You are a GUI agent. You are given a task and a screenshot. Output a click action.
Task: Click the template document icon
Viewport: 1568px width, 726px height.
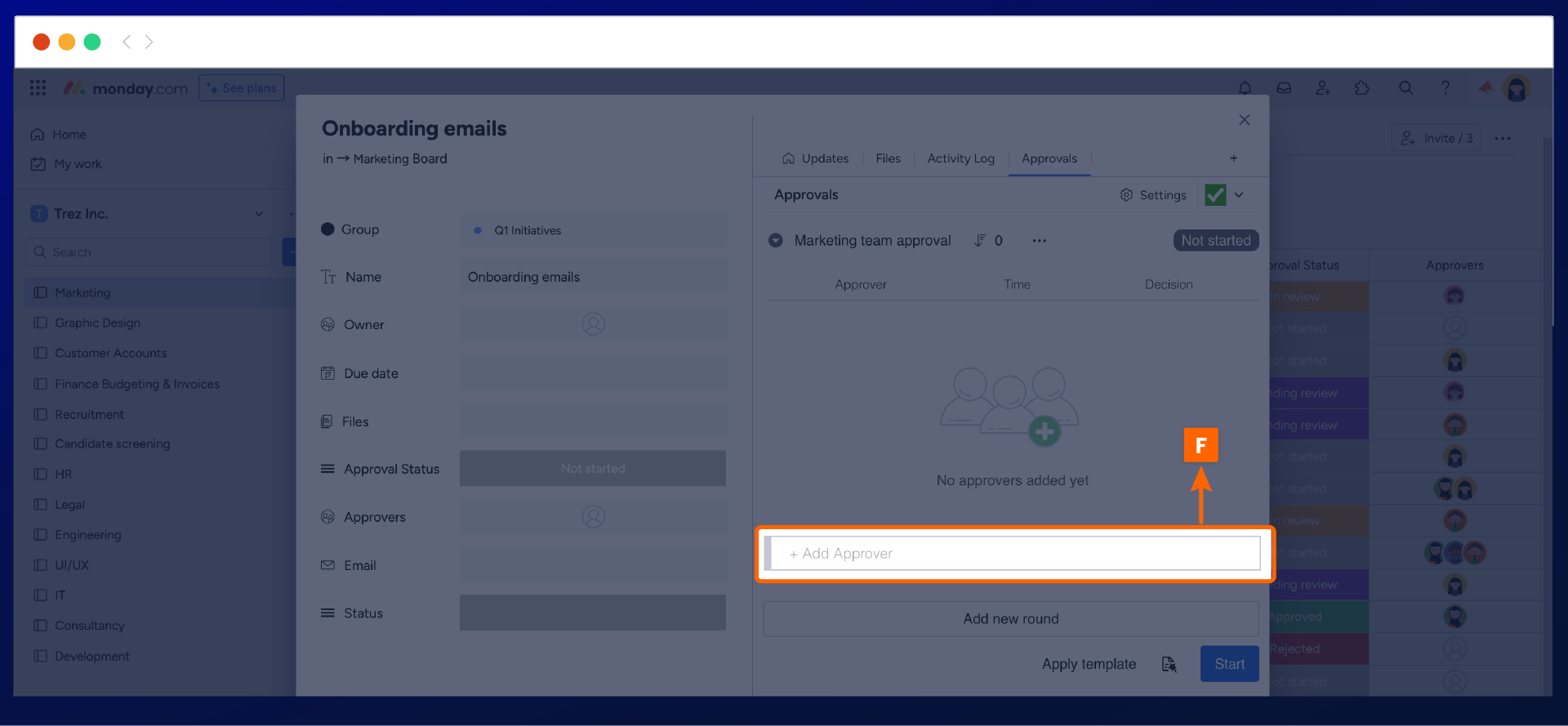[1169, 665]
